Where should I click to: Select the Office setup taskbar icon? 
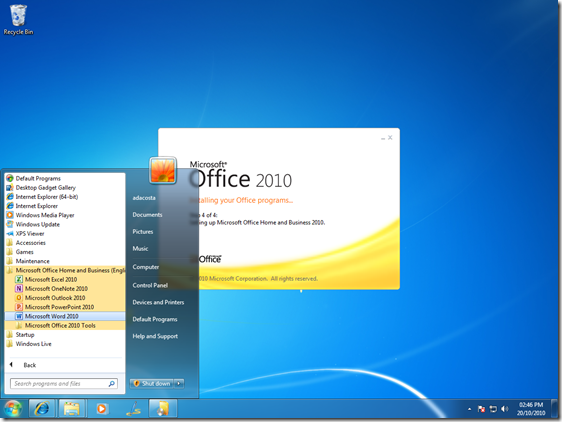(163, 409)
